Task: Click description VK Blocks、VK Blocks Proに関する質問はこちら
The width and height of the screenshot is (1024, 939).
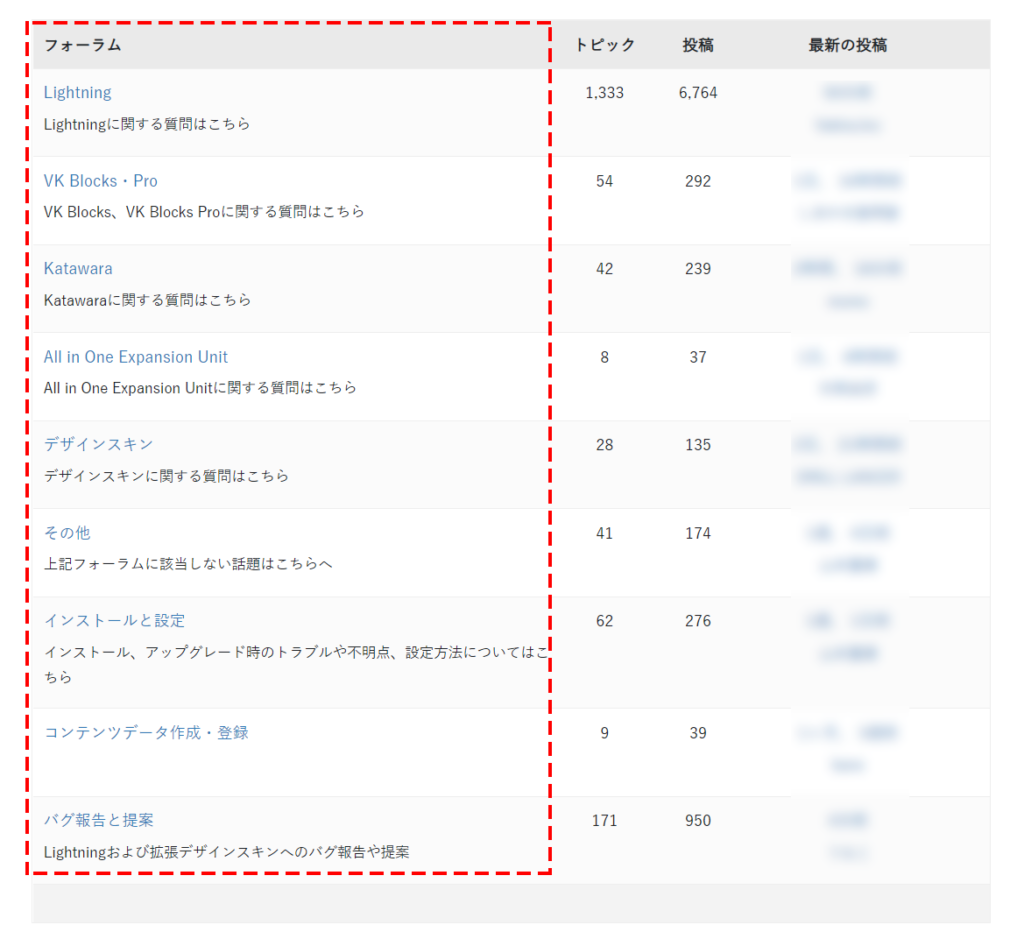Action: pos(204,212)
